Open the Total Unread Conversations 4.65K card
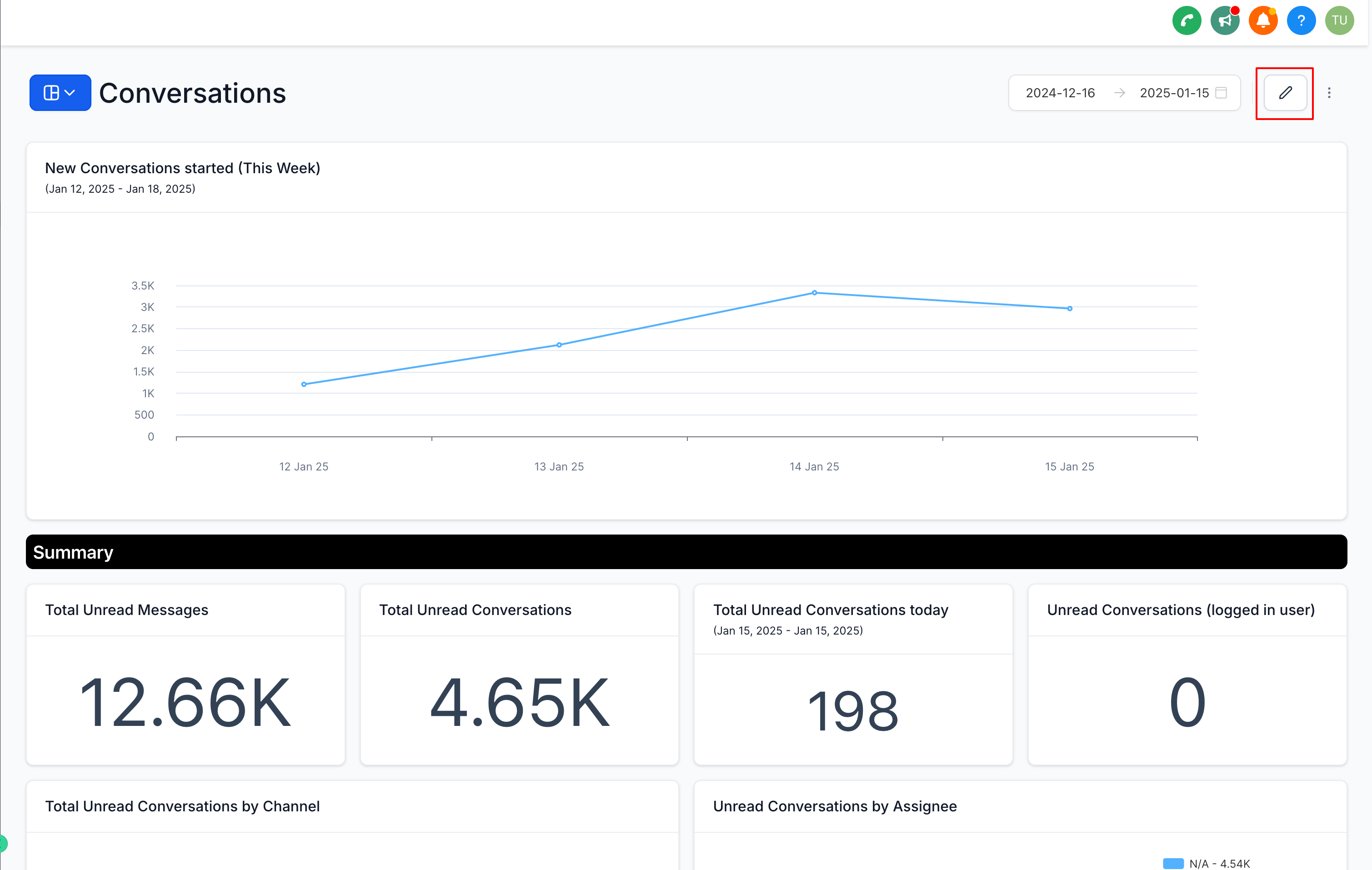Image resolution: width=1372 pixels, height=870 pixels. 519,702
